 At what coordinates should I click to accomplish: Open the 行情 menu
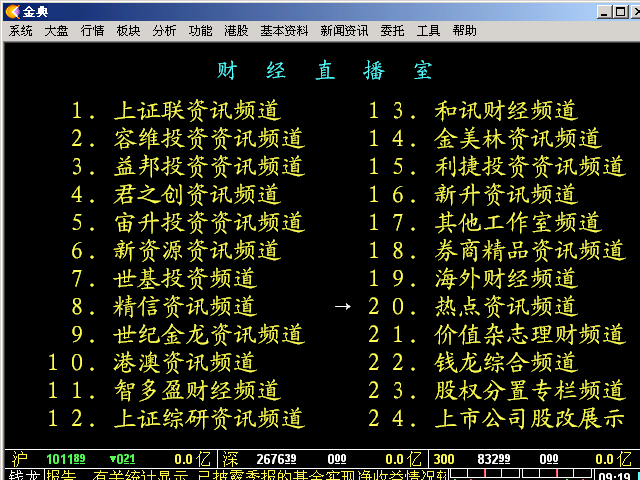(x=92, y=31)
